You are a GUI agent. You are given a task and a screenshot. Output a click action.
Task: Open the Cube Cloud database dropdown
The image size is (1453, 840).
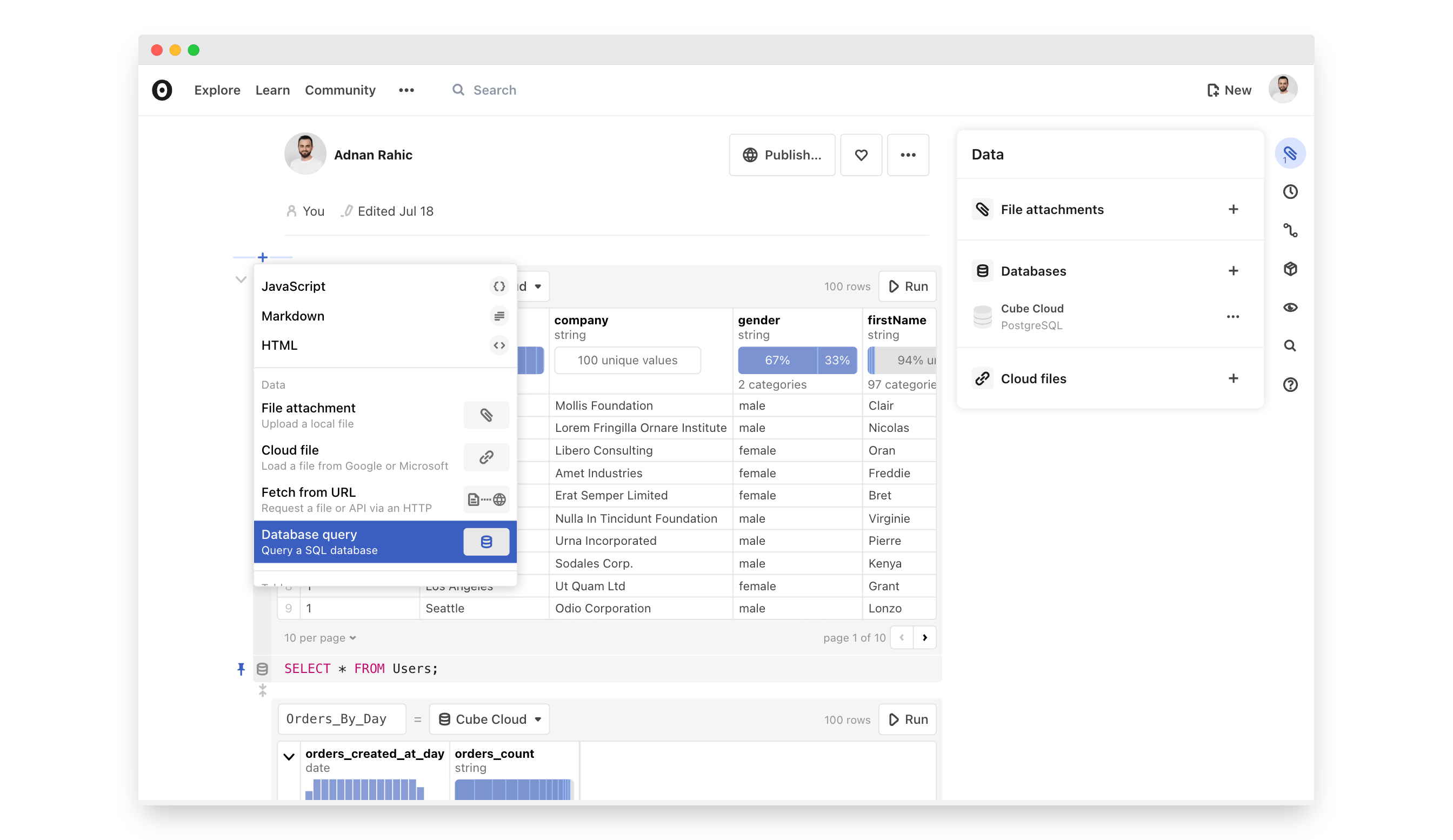point(490,719)
